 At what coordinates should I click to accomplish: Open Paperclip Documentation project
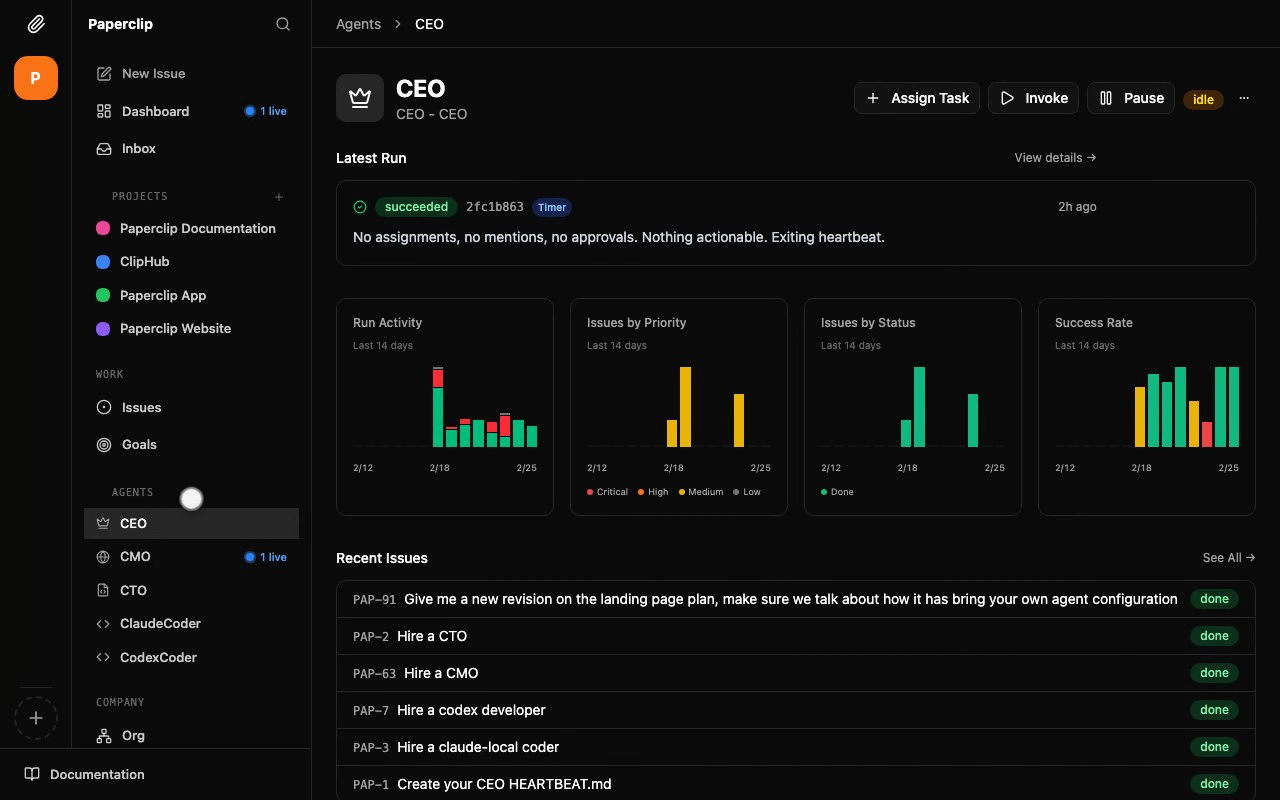click(x=191, y=228)
